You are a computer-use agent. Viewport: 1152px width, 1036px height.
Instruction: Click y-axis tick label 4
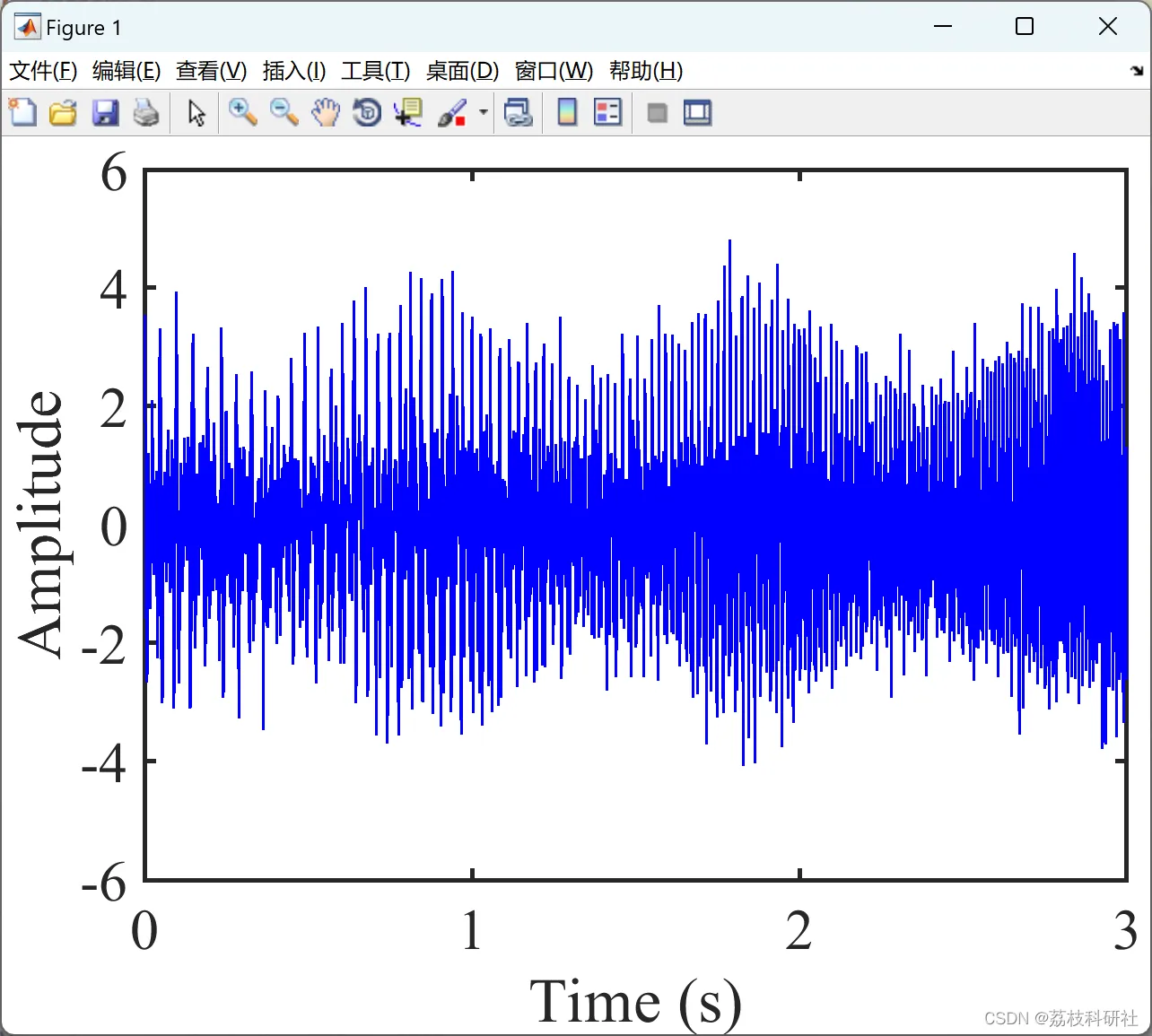113,290
